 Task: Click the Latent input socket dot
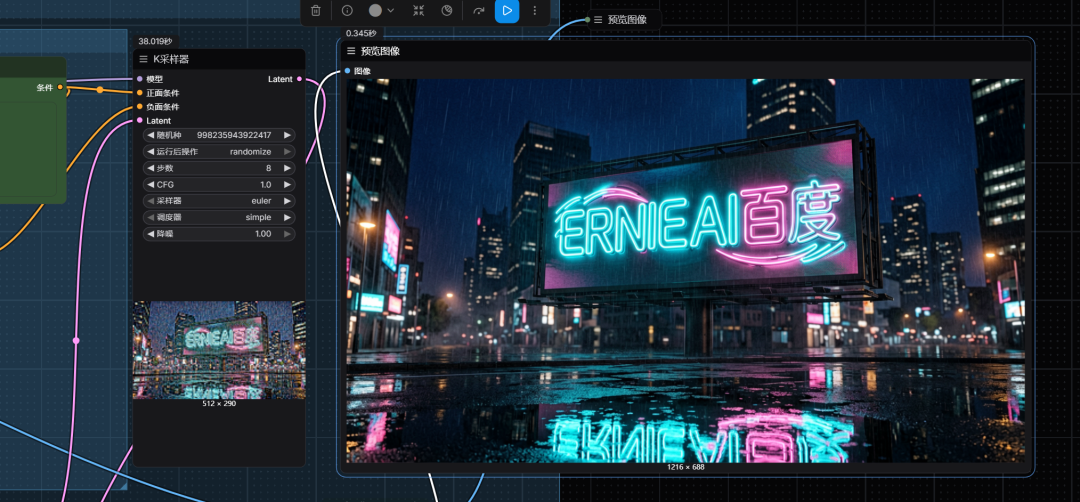point(140,121)
